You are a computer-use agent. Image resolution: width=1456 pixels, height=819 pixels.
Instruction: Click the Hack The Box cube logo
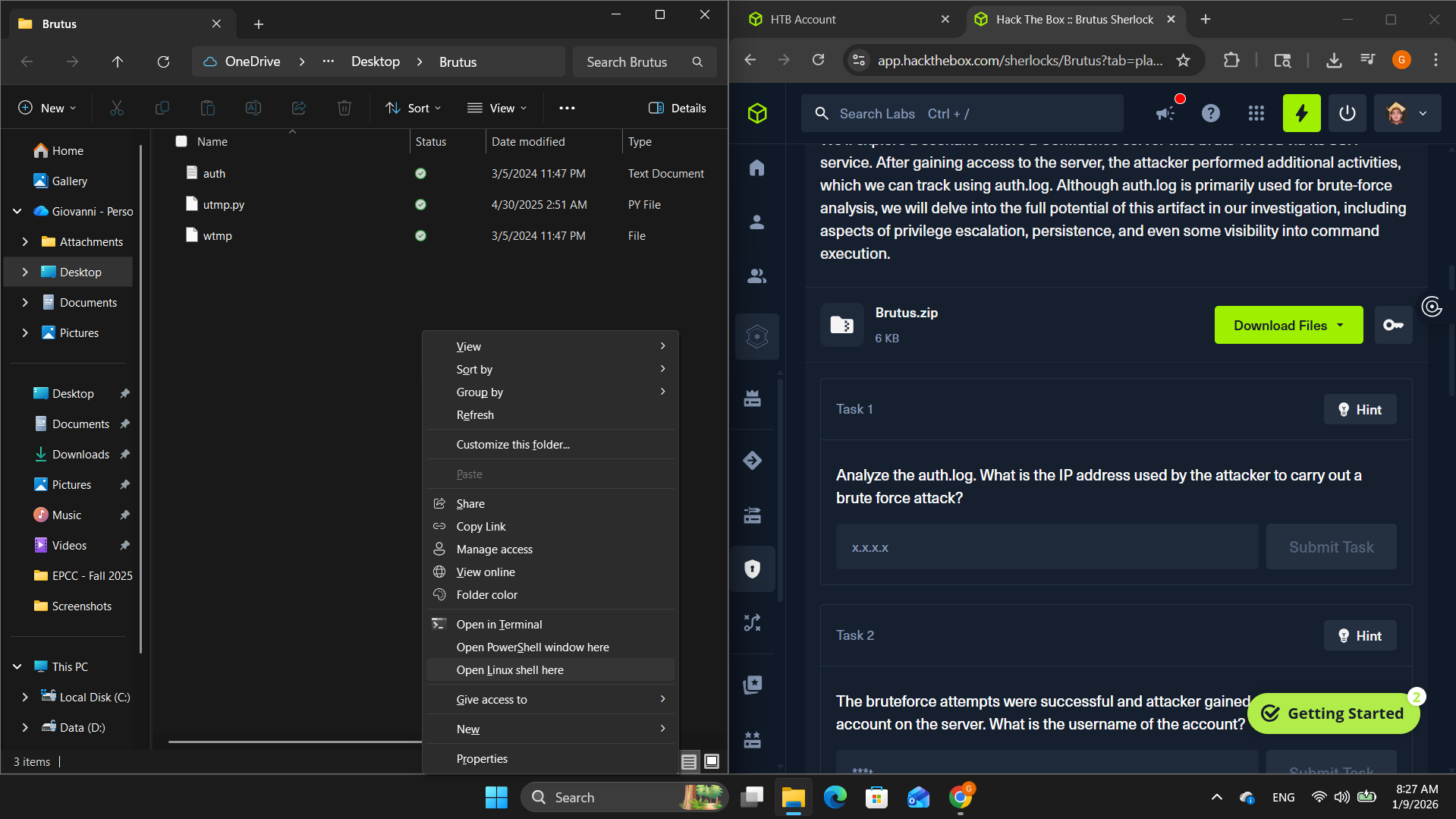pyautogui.click(x=757, y=113)
